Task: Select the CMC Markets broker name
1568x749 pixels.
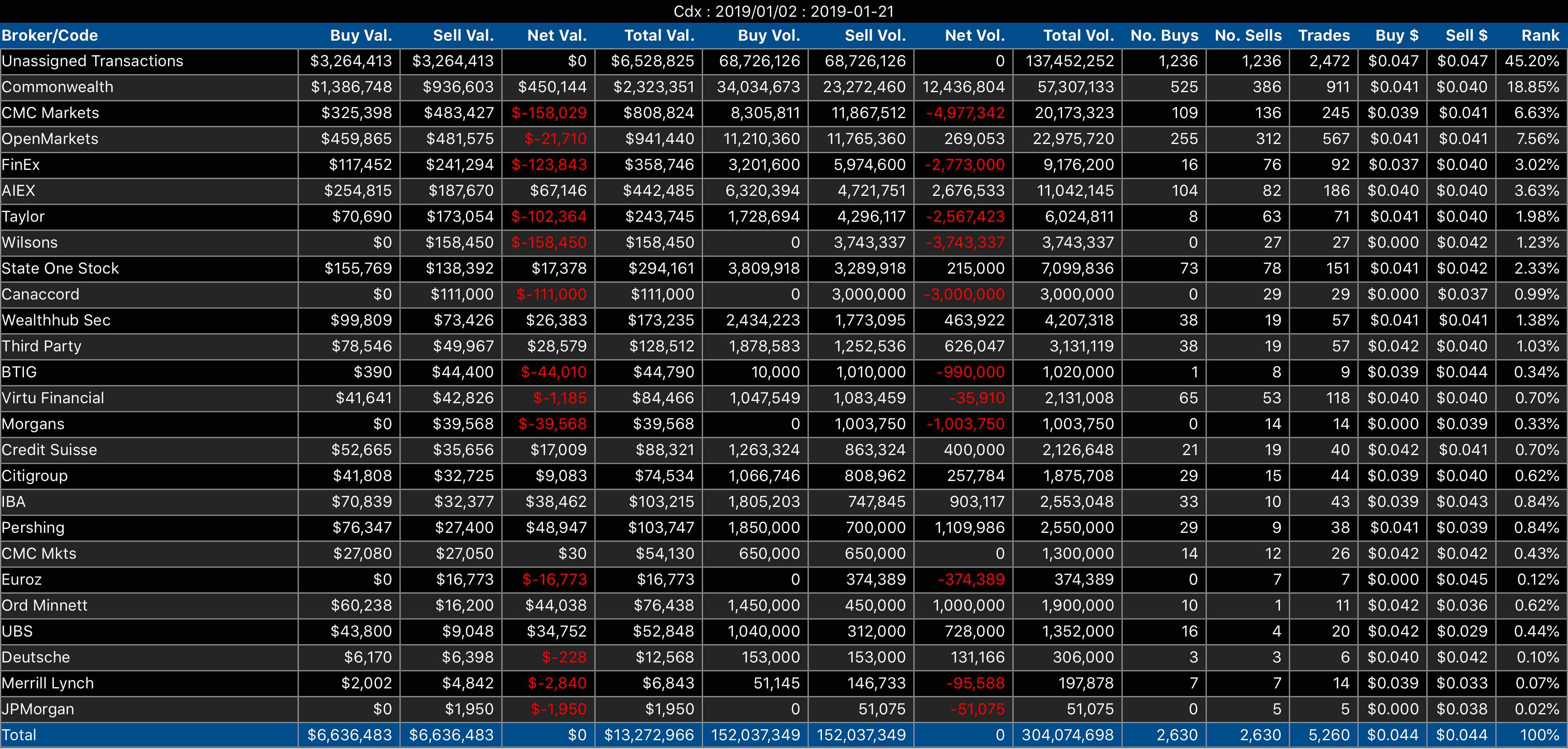Action: pos(50,112)
